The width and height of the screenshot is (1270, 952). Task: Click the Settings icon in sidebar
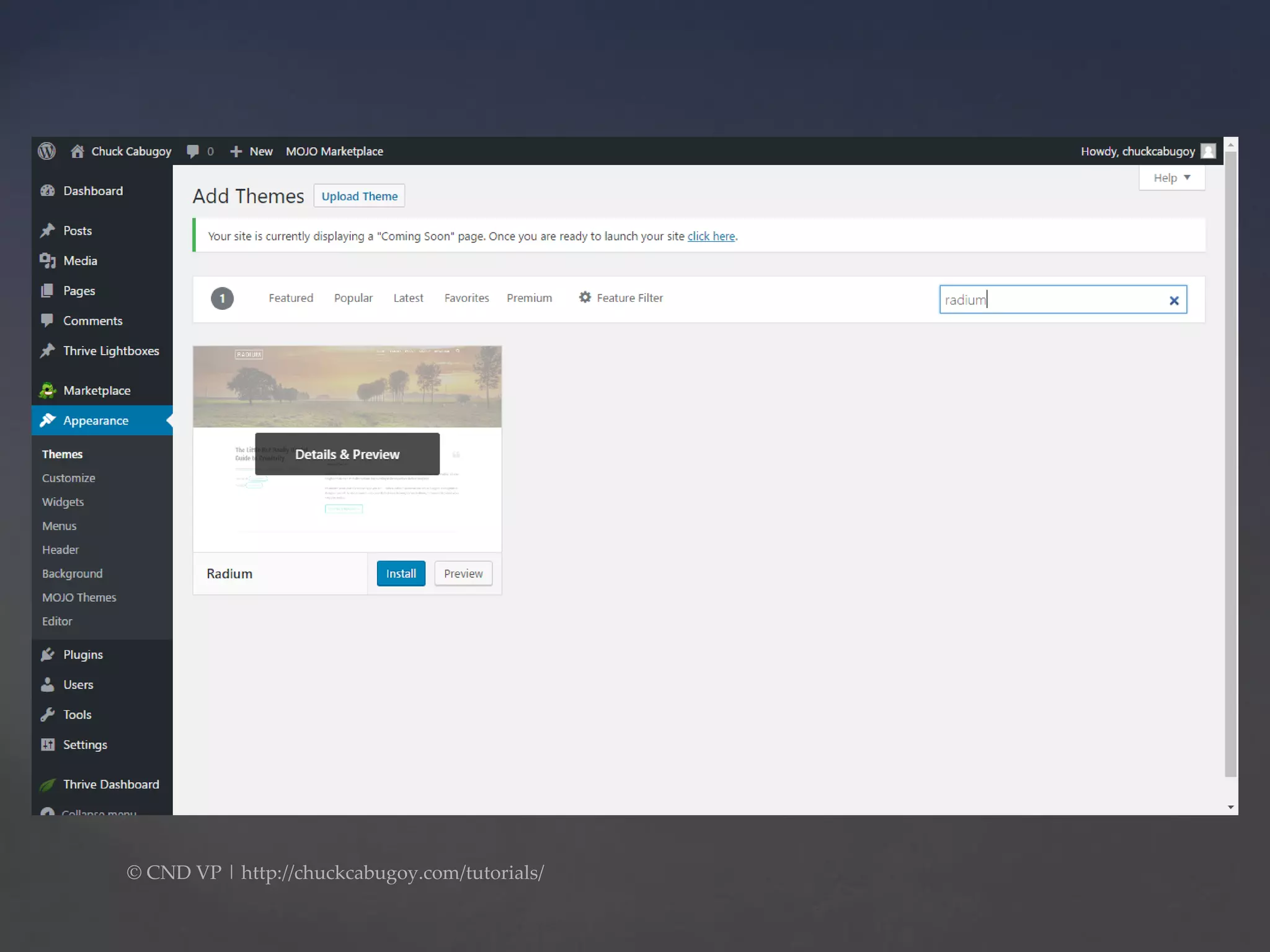[x=48, y=745]
